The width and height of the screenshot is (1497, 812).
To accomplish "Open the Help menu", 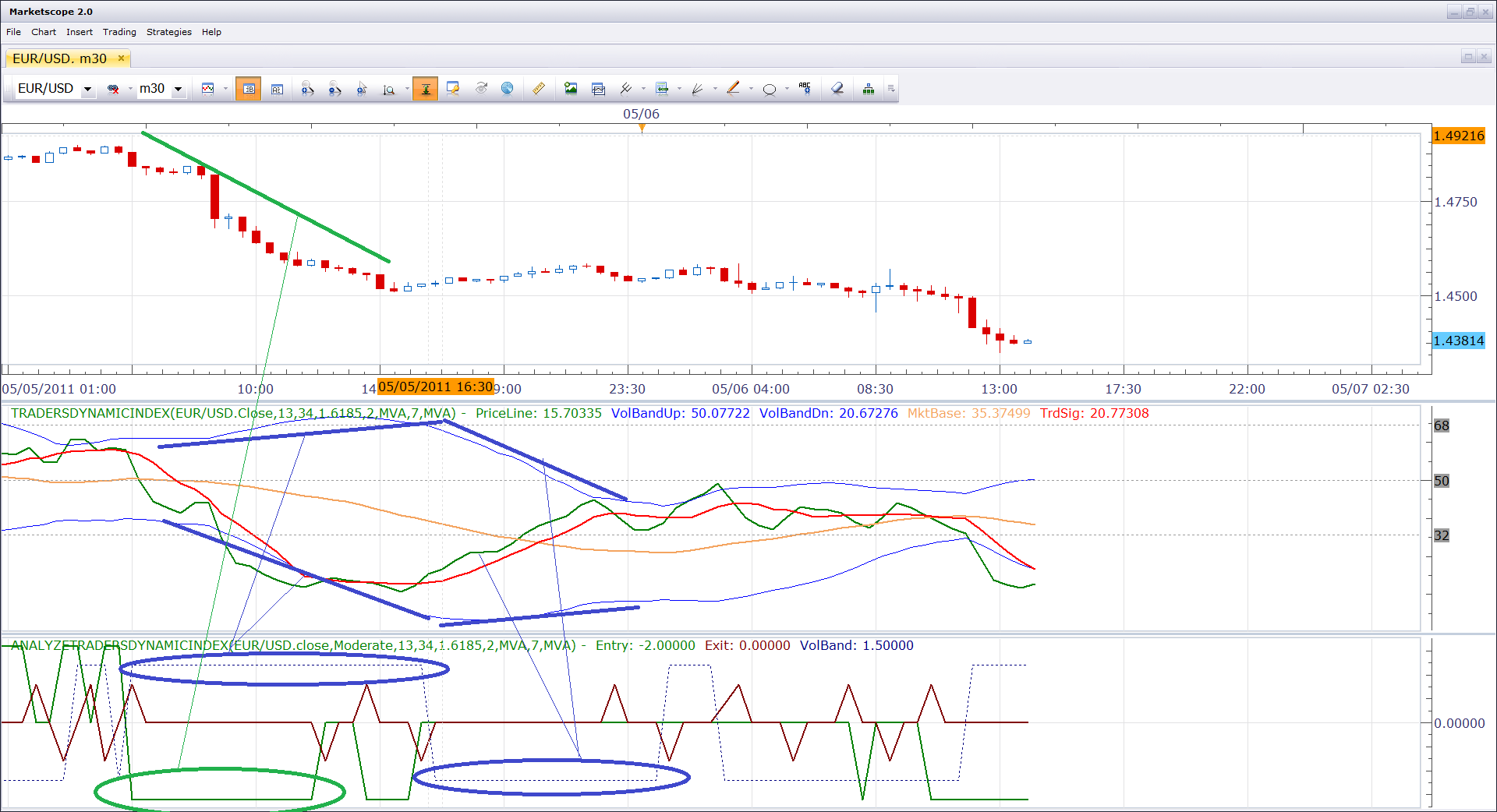I will click(211, 32).
